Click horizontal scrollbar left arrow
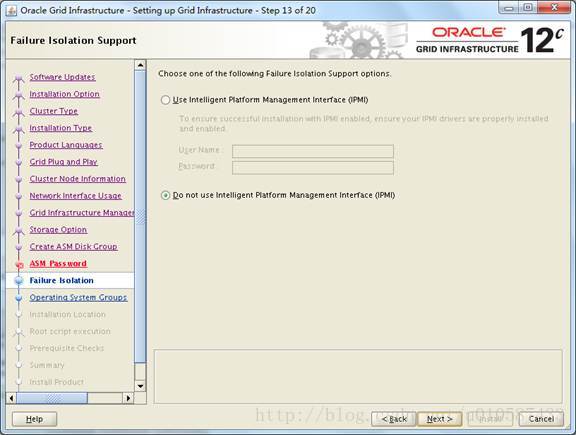This screenshot has width=576, height=435. click(11, 398)
